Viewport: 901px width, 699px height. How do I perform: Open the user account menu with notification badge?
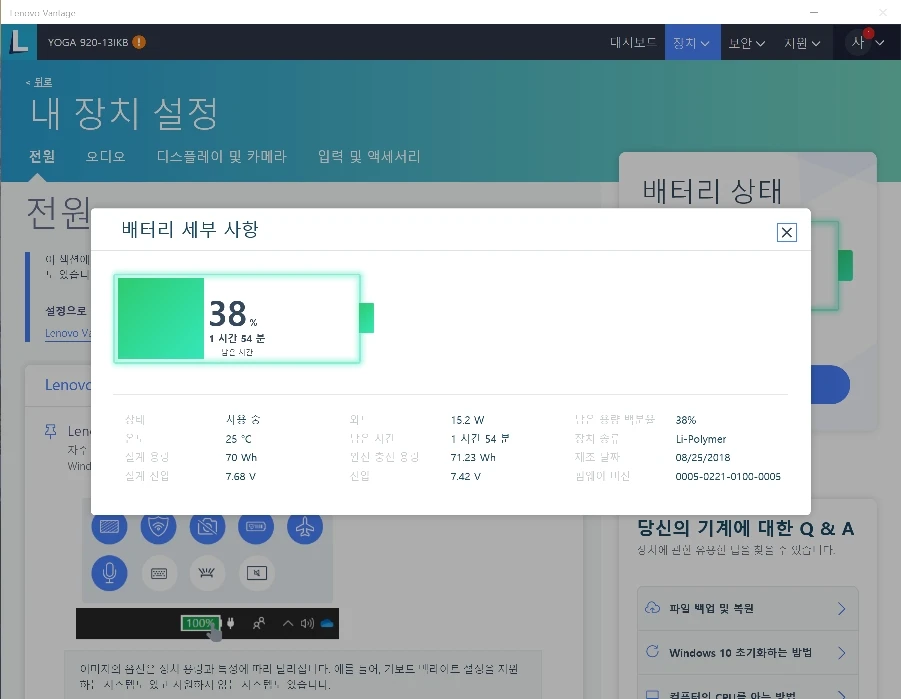click(x=867, y=42)
